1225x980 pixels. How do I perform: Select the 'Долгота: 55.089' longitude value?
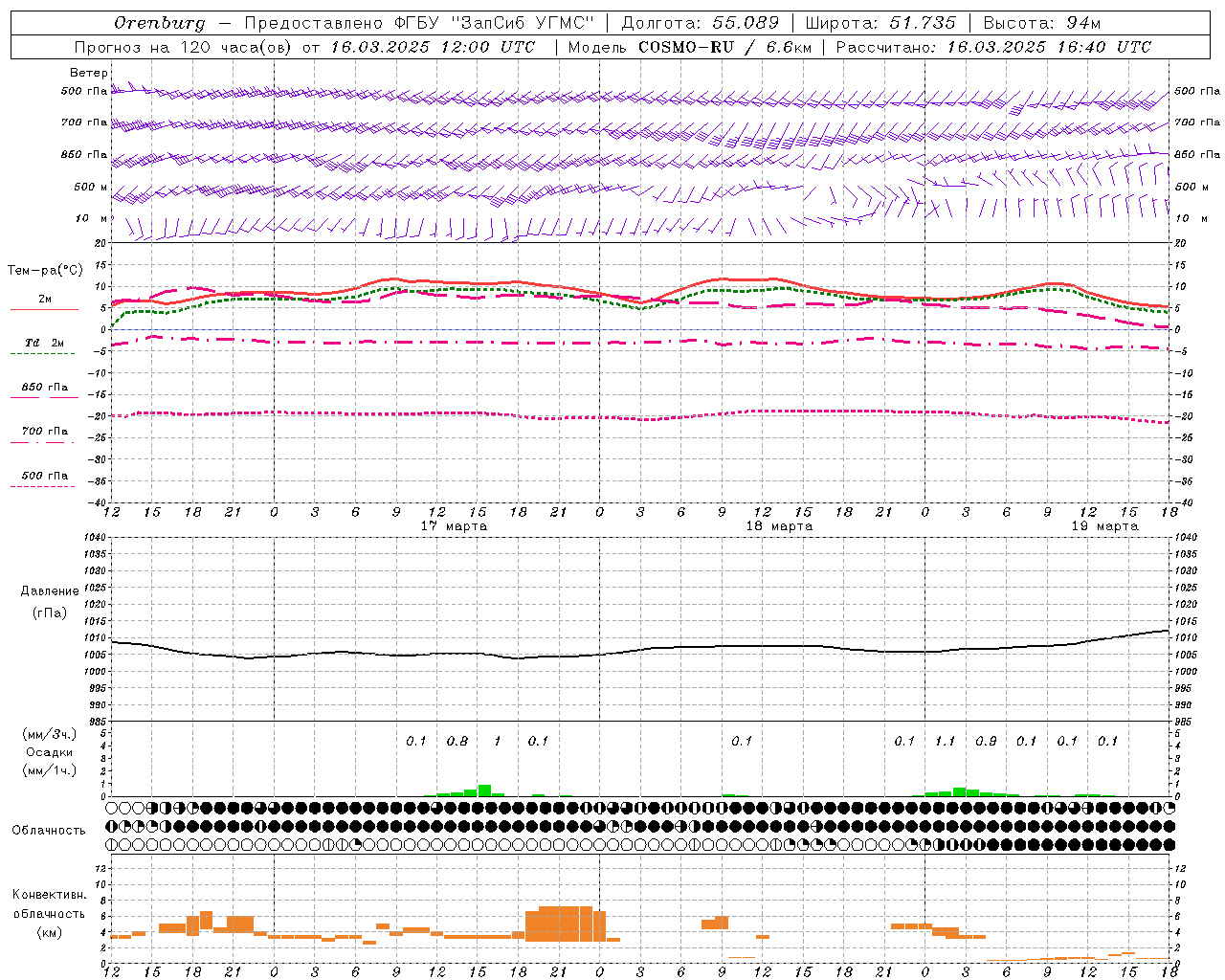point(701,23)
